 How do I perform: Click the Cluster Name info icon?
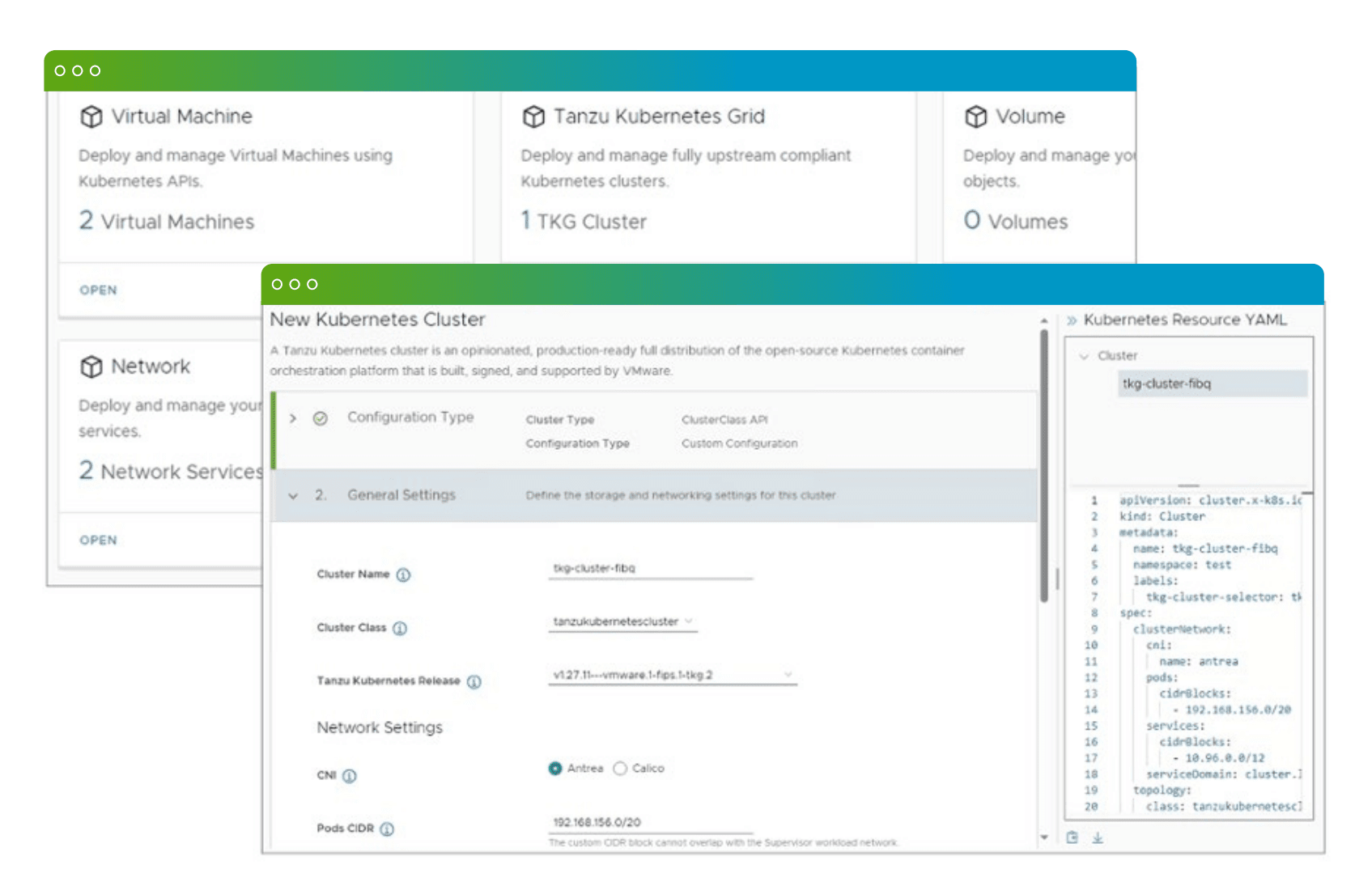pos(403,575)
